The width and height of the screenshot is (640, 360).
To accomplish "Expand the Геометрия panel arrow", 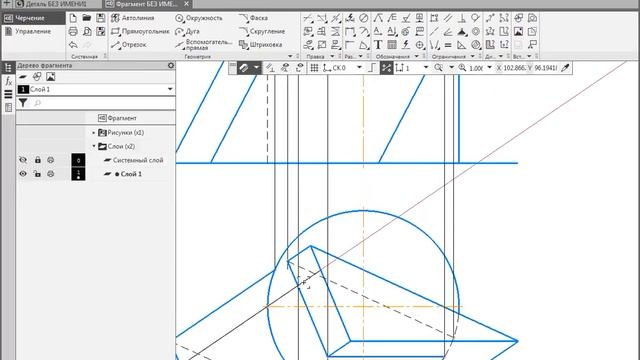I will click(290, 56).
